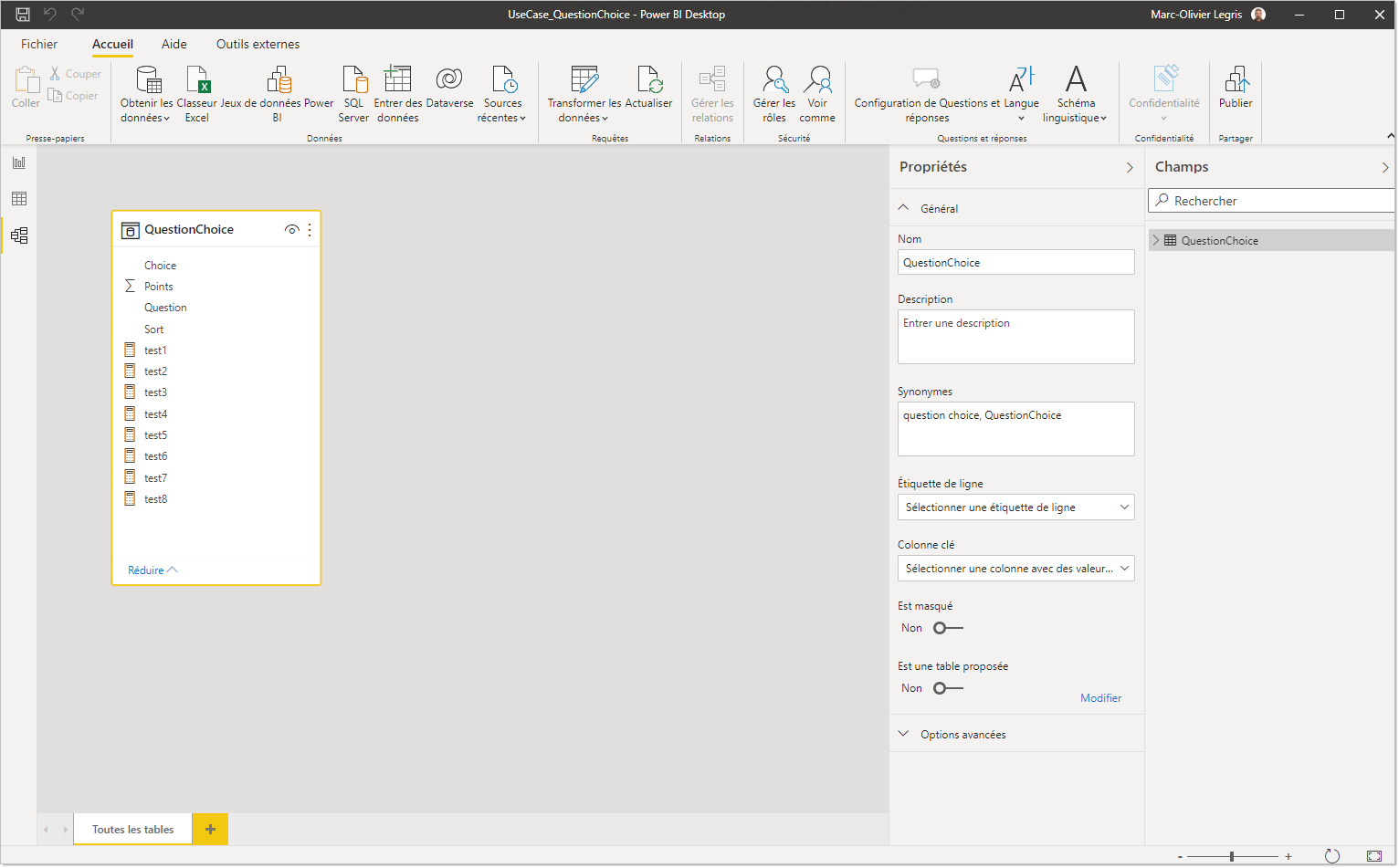Toggle the Est masqué switch
Screen dimensions: 1399x868
click(949, 628)
